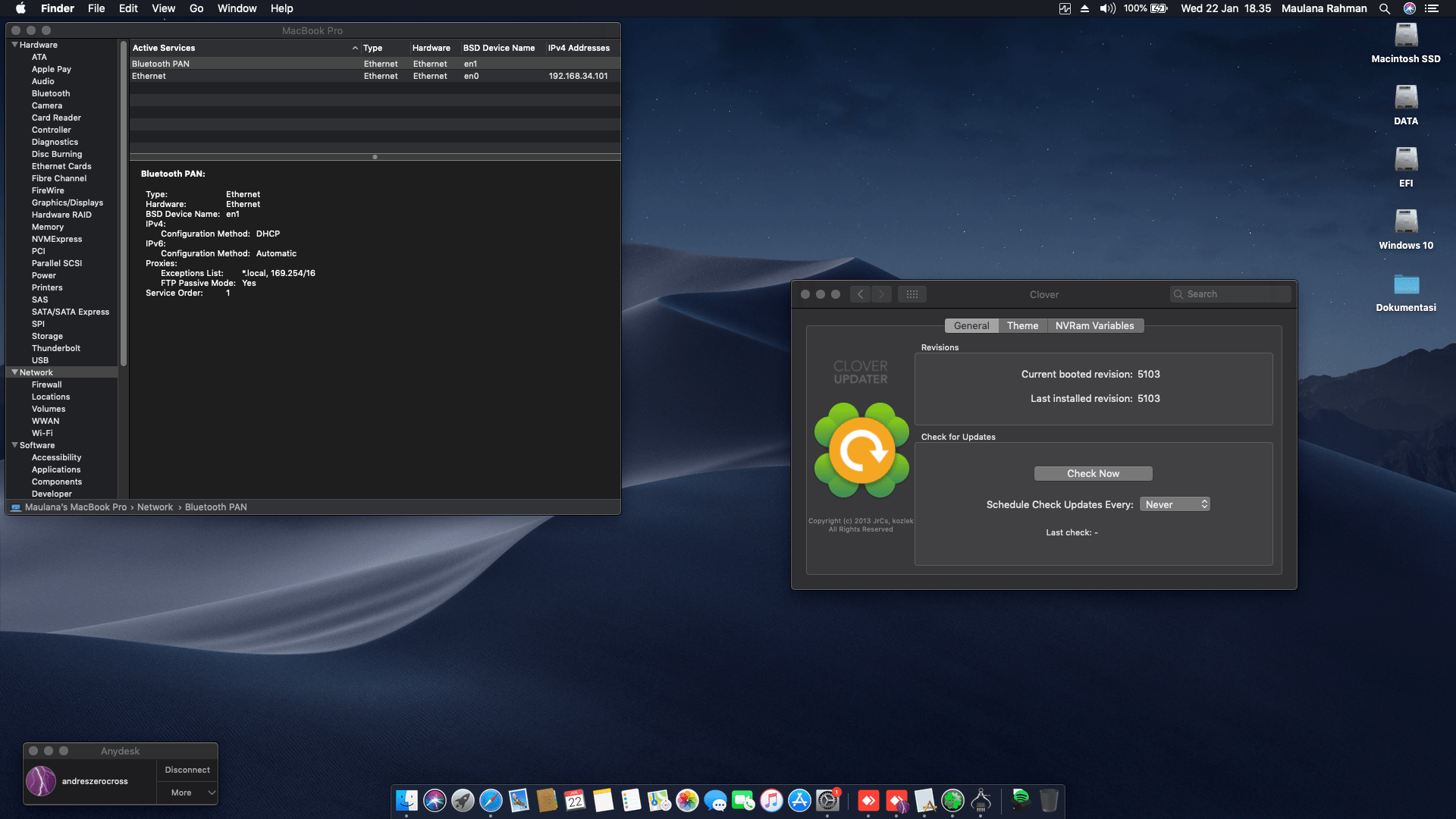Collapse the Network section disclosure triangle

[14, 372]
